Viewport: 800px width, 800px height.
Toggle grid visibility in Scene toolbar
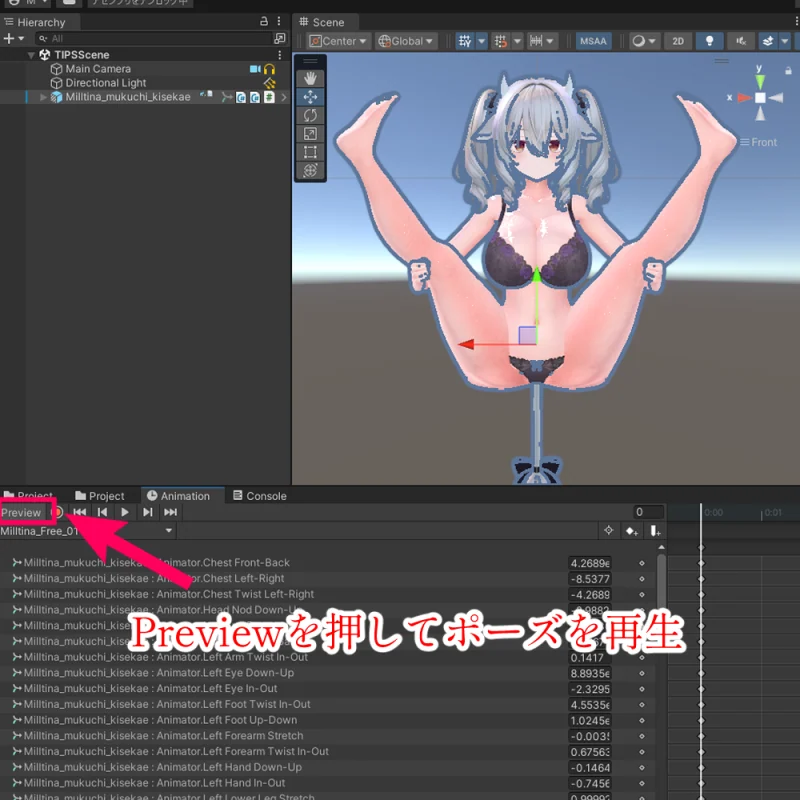click(465, 41)
